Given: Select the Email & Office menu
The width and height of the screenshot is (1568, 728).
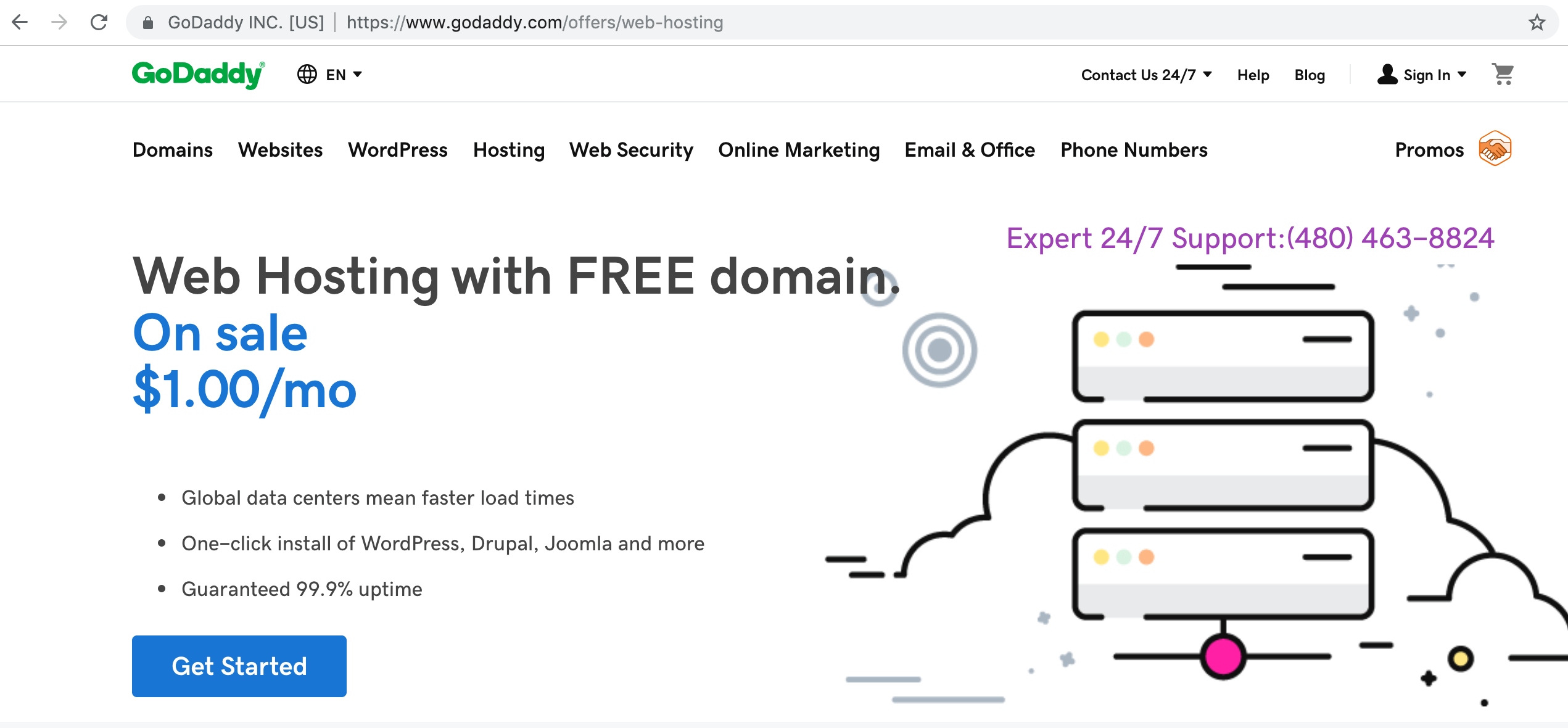Looking at the screenshot, I should click(x=969, y=150).
